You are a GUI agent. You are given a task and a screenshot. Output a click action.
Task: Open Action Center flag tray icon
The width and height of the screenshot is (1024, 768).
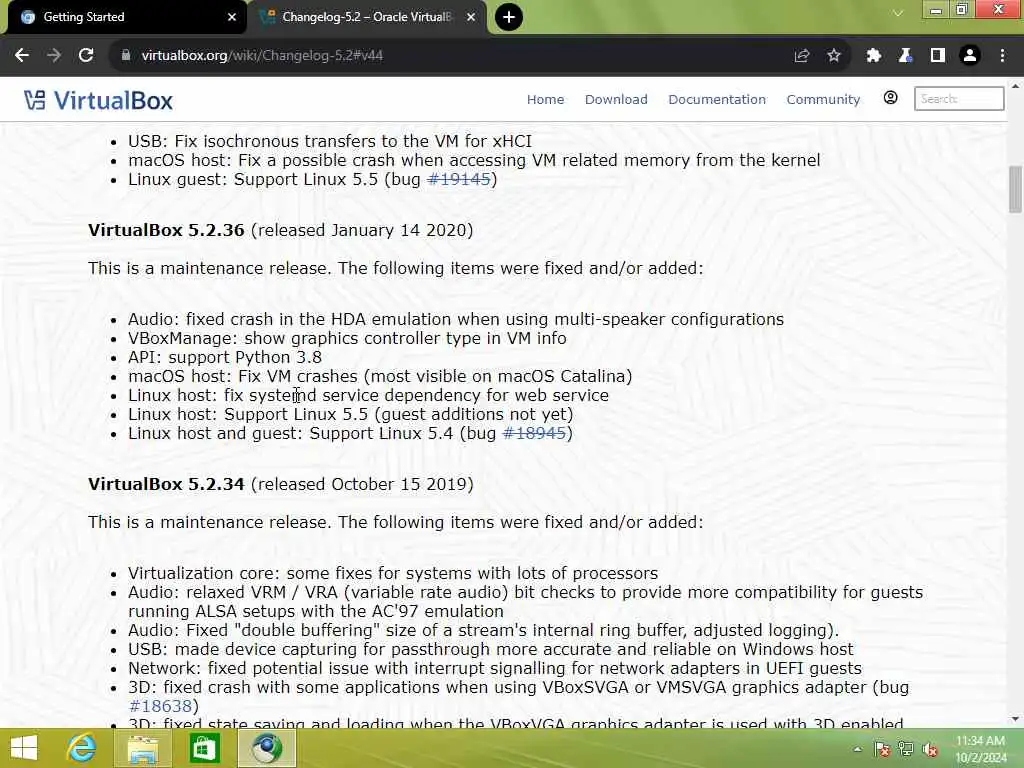click(882, 750)
